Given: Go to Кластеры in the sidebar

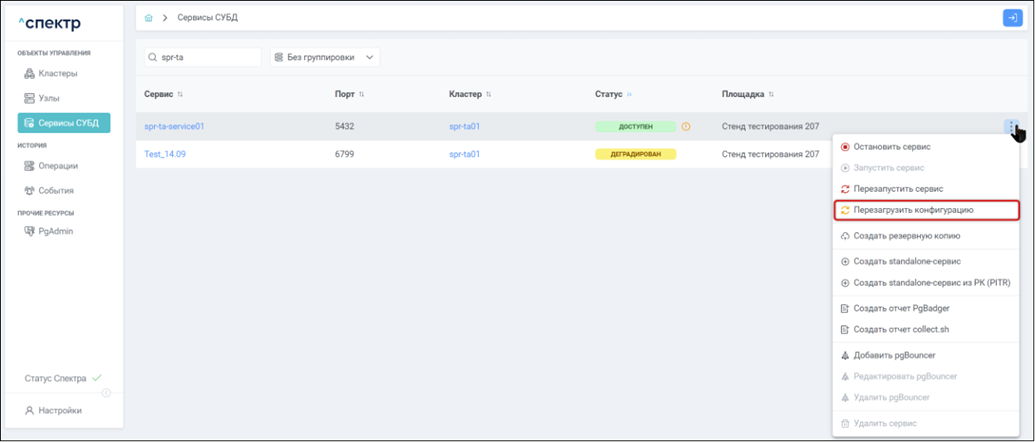Looking at the screenshot, I should click(x=57, y=73).
